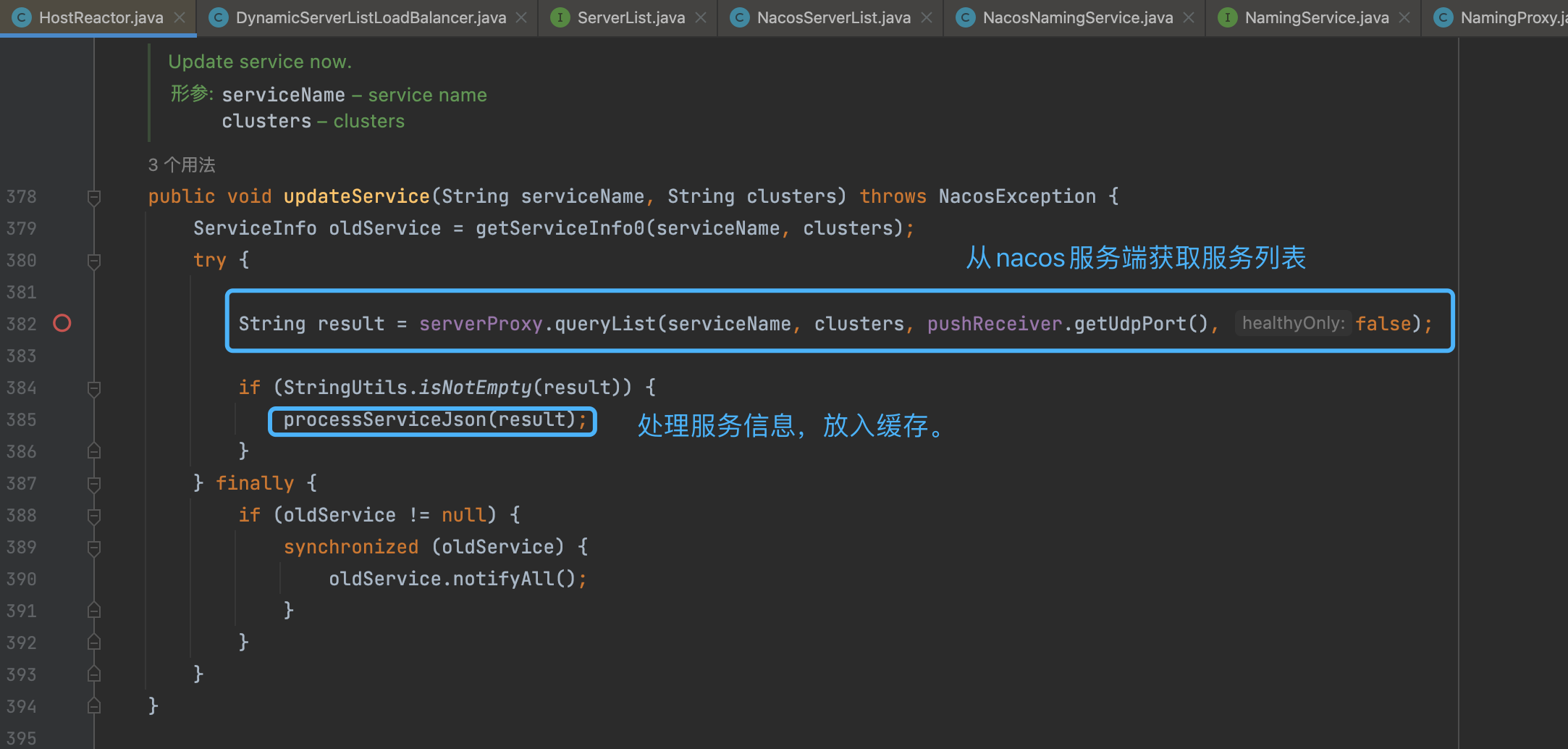
Task: Click getServiceInfo0 call on line 379
Action: click(x=560, y=228)
